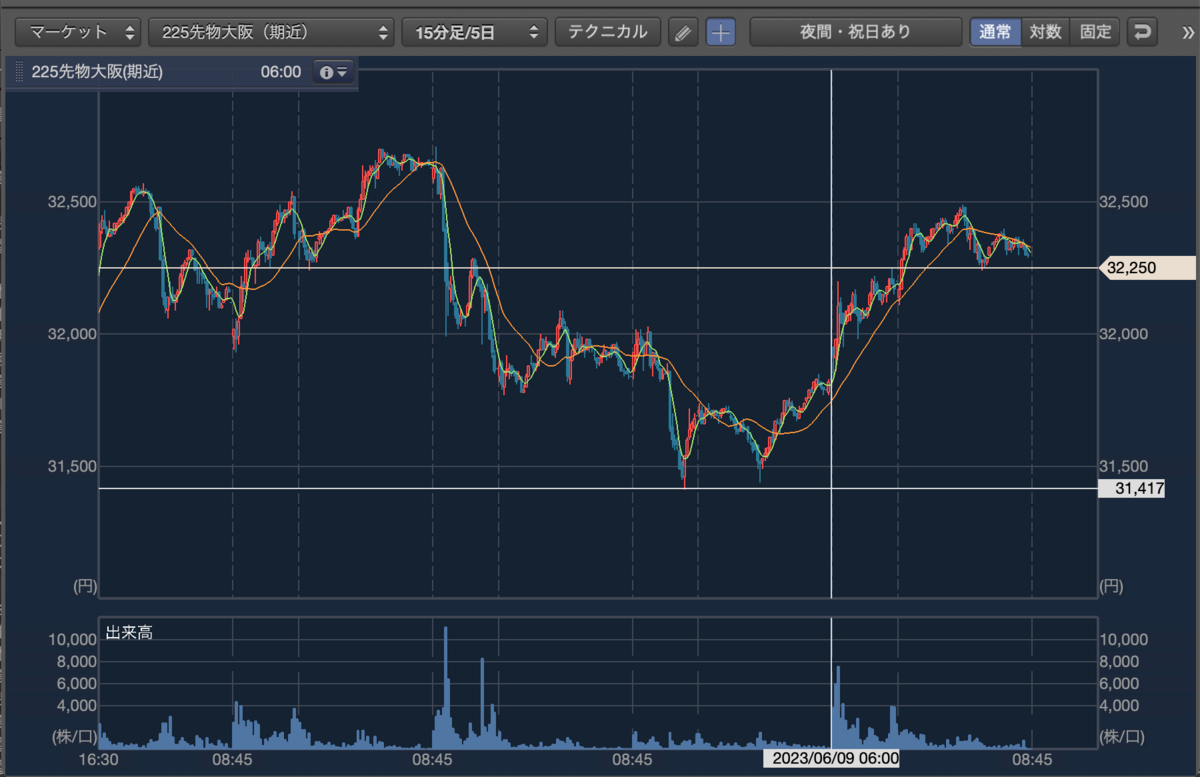Click the 2023/06/09 06:00 date label
This screenshot has height=777, width=1200.
coord(832,759)
